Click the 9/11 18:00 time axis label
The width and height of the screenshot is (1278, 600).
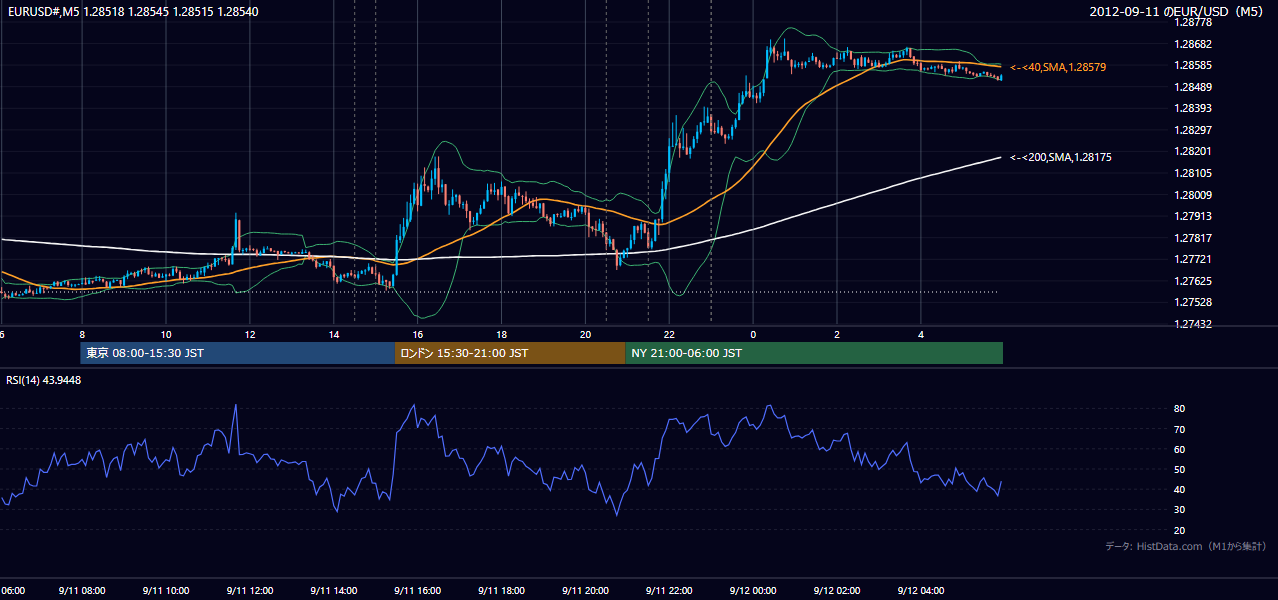[502, 590]
